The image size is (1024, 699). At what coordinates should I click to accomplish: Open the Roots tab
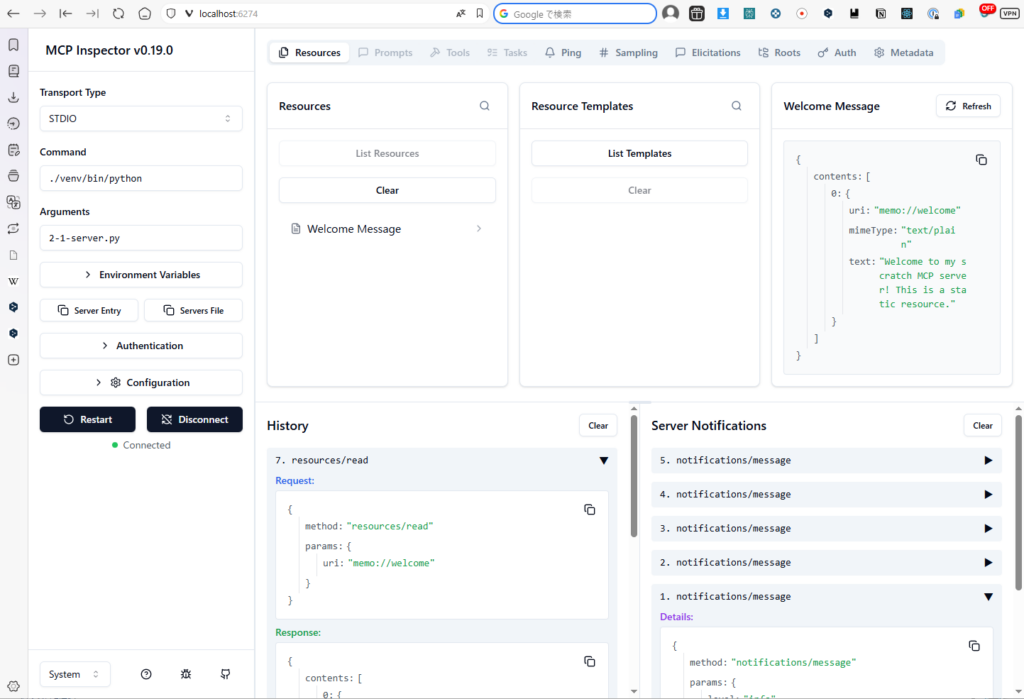[779, 52]
